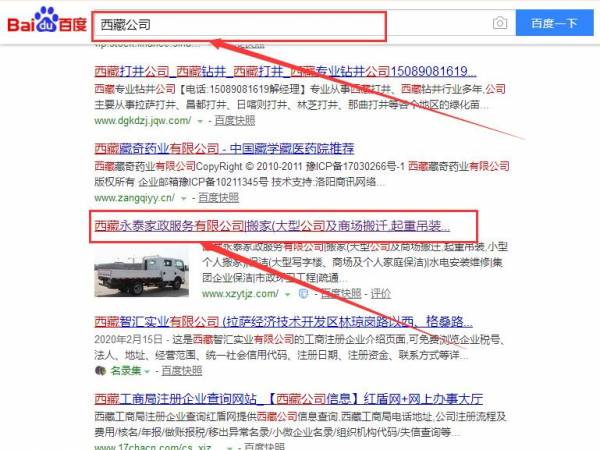Image resolution: width=600 pixels, height=450 pixels.
Task: Click the shield badge beside www.xzytjz.com
Action: point(303,294)
